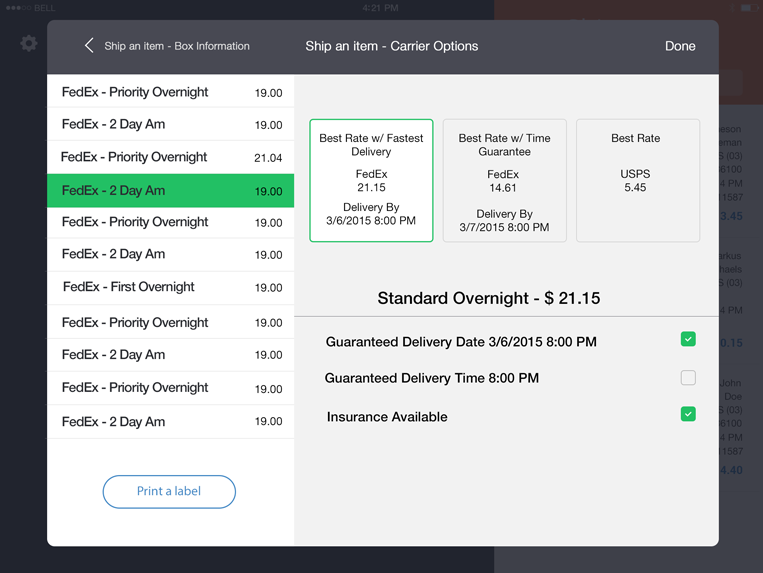Tap Done to finish carrier selection

point(680,46)
